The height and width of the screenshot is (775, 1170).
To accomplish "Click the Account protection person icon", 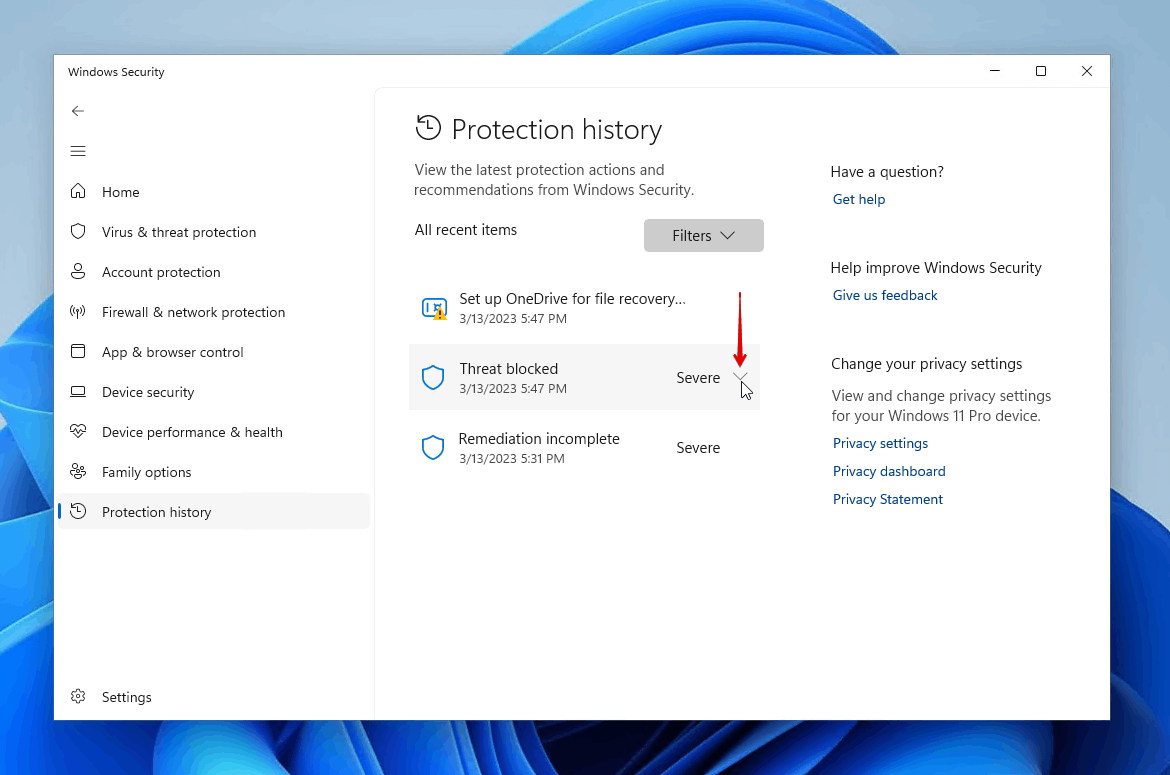I will click(78, 271).
